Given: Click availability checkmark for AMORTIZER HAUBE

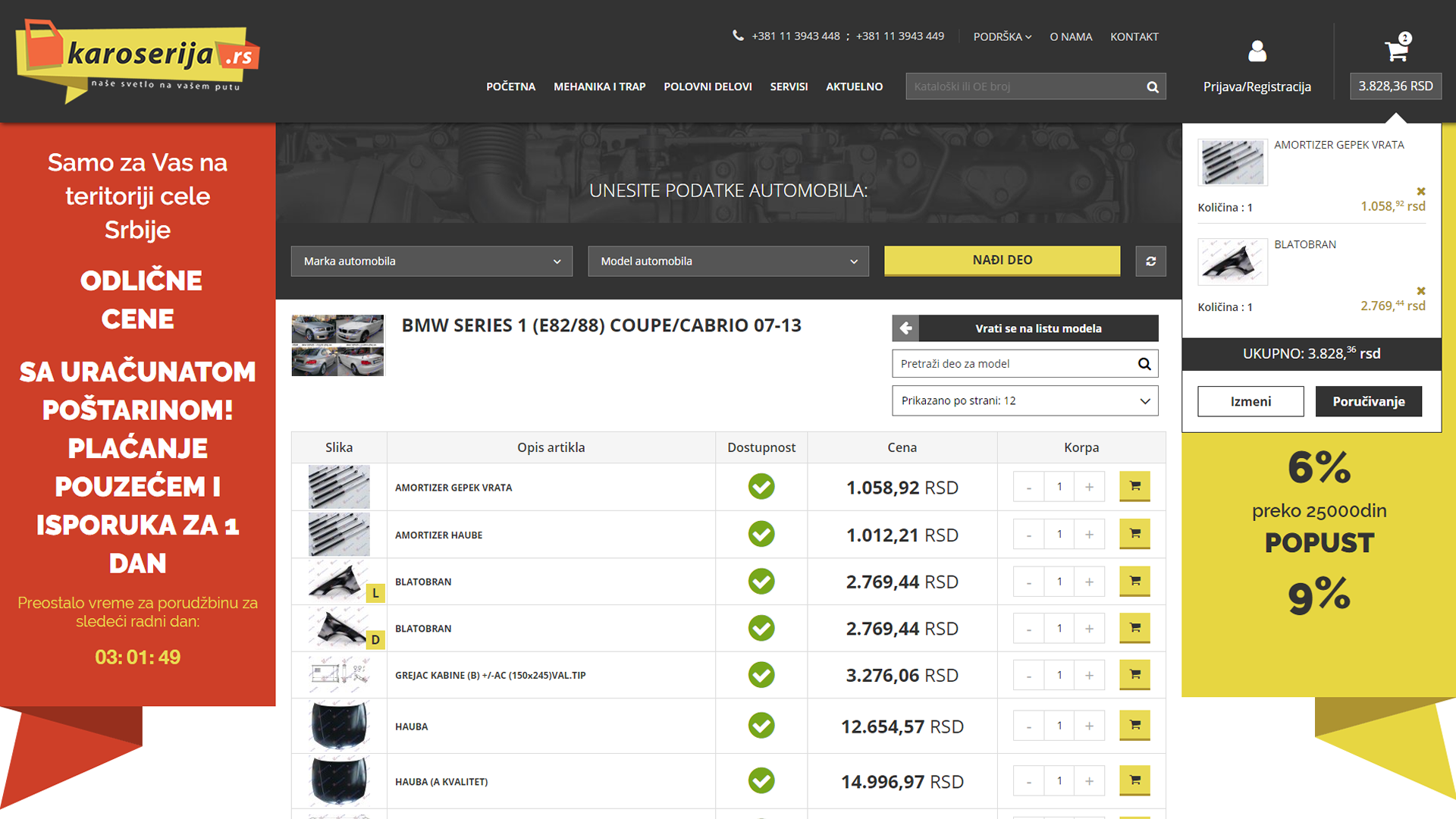Looking at the screenshot, I should 761,534.
